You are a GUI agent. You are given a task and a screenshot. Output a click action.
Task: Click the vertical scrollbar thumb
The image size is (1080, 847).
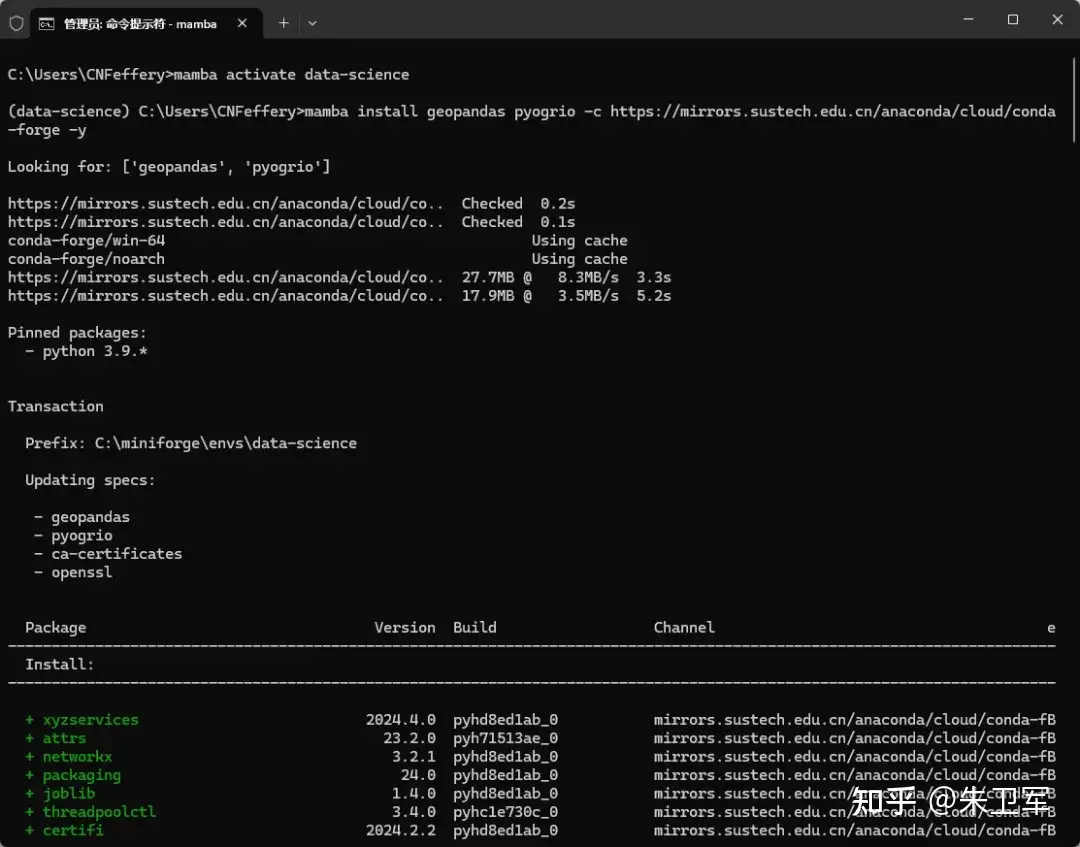(1074, 101)
